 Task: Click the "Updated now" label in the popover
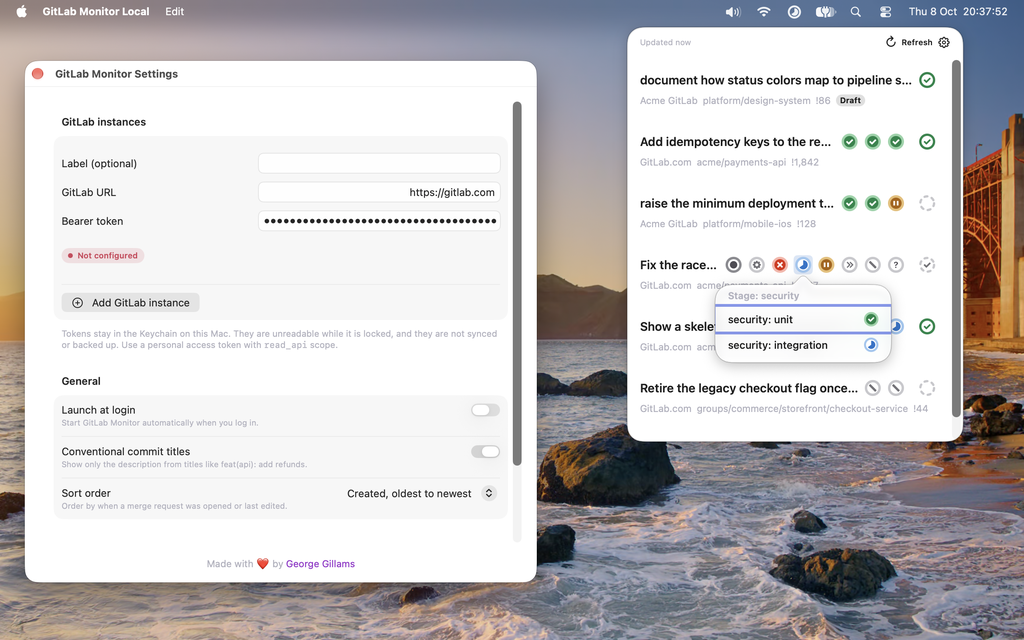(665, 42)
